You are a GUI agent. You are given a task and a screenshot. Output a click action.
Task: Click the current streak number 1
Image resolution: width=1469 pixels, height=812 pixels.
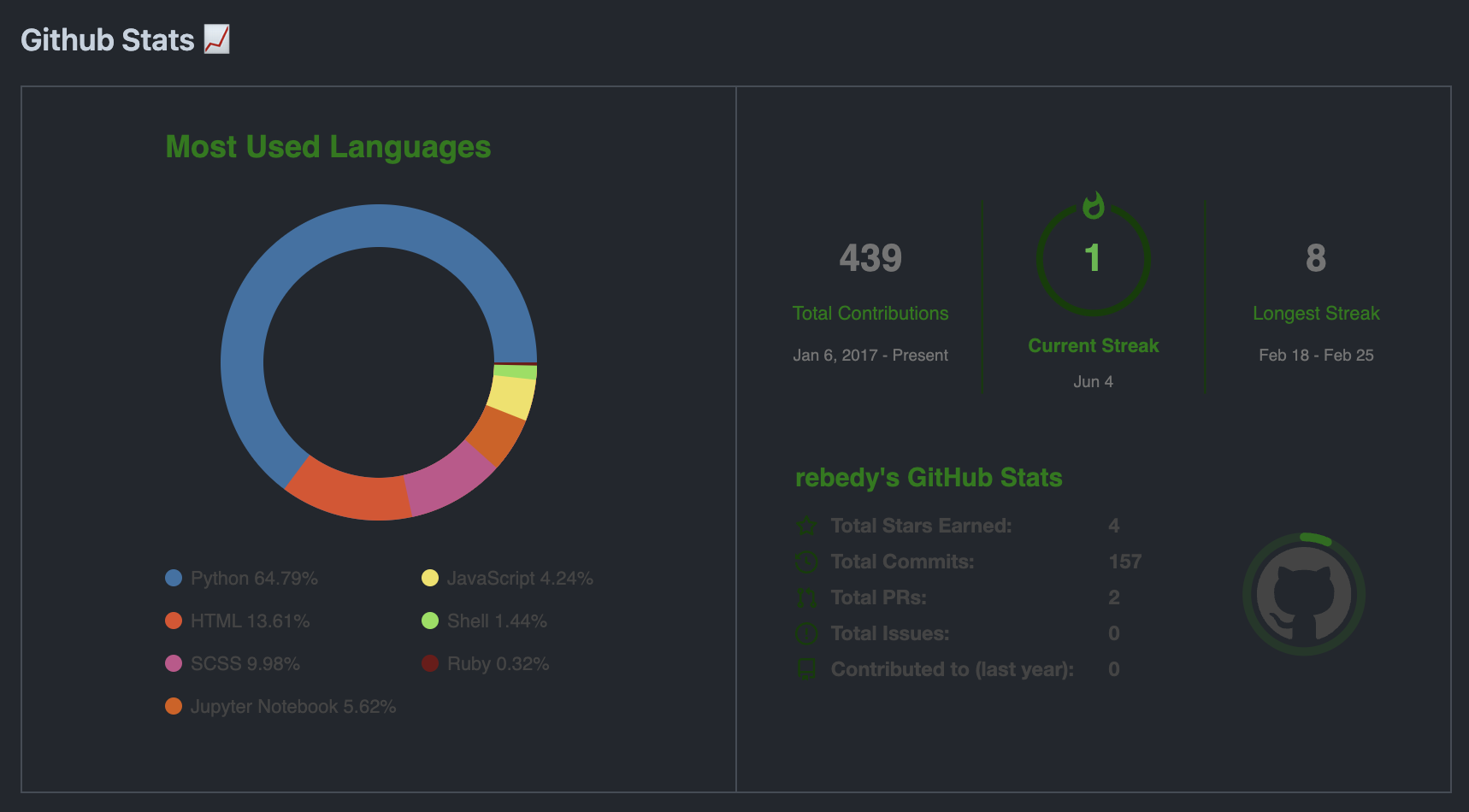(1093, 258)
